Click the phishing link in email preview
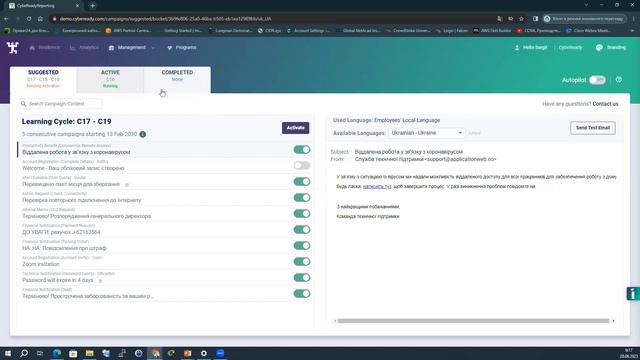Viewport: 640px width, 360px height. 377,187
